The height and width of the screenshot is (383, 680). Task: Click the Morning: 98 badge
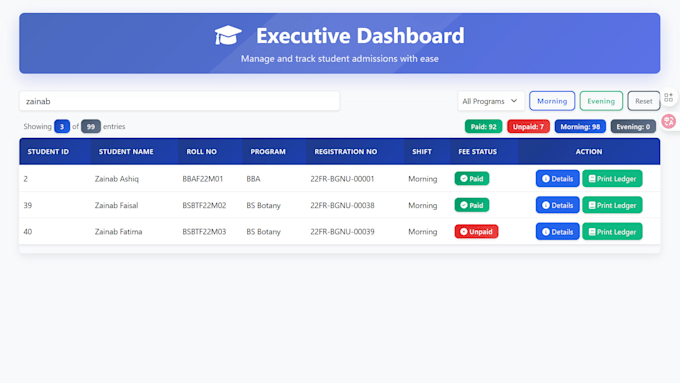[580, 127]
